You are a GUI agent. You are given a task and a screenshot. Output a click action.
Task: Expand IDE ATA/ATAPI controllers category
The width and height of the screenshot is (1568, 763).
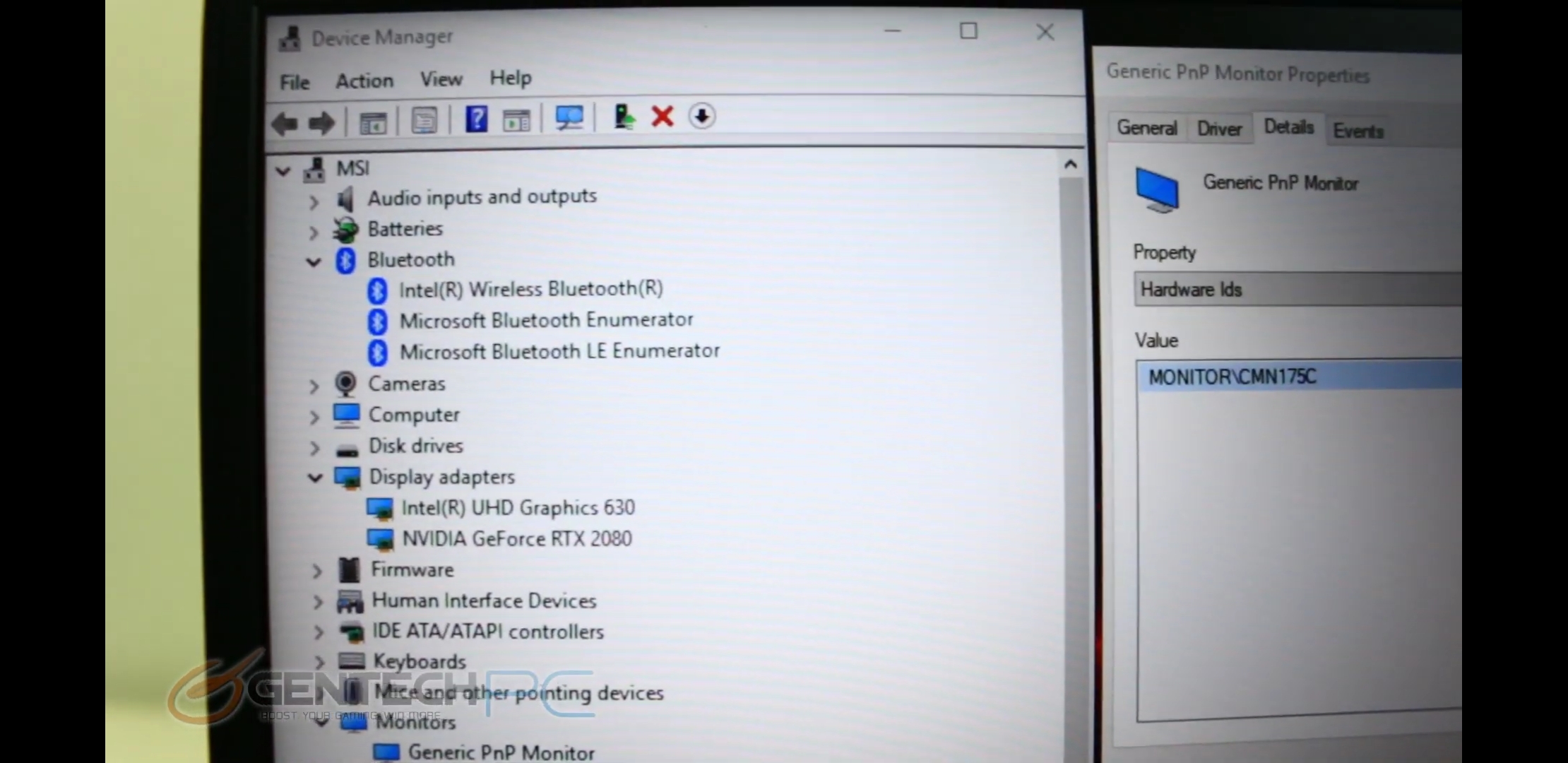319,632
